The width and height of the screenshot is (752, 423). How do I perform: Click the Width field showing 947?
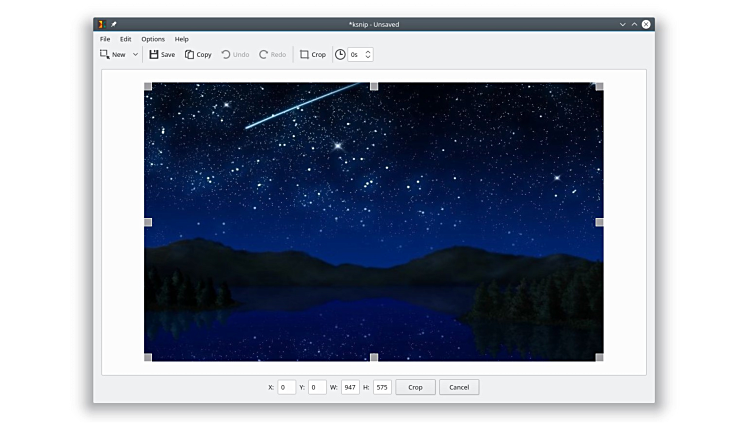(350, 387)
